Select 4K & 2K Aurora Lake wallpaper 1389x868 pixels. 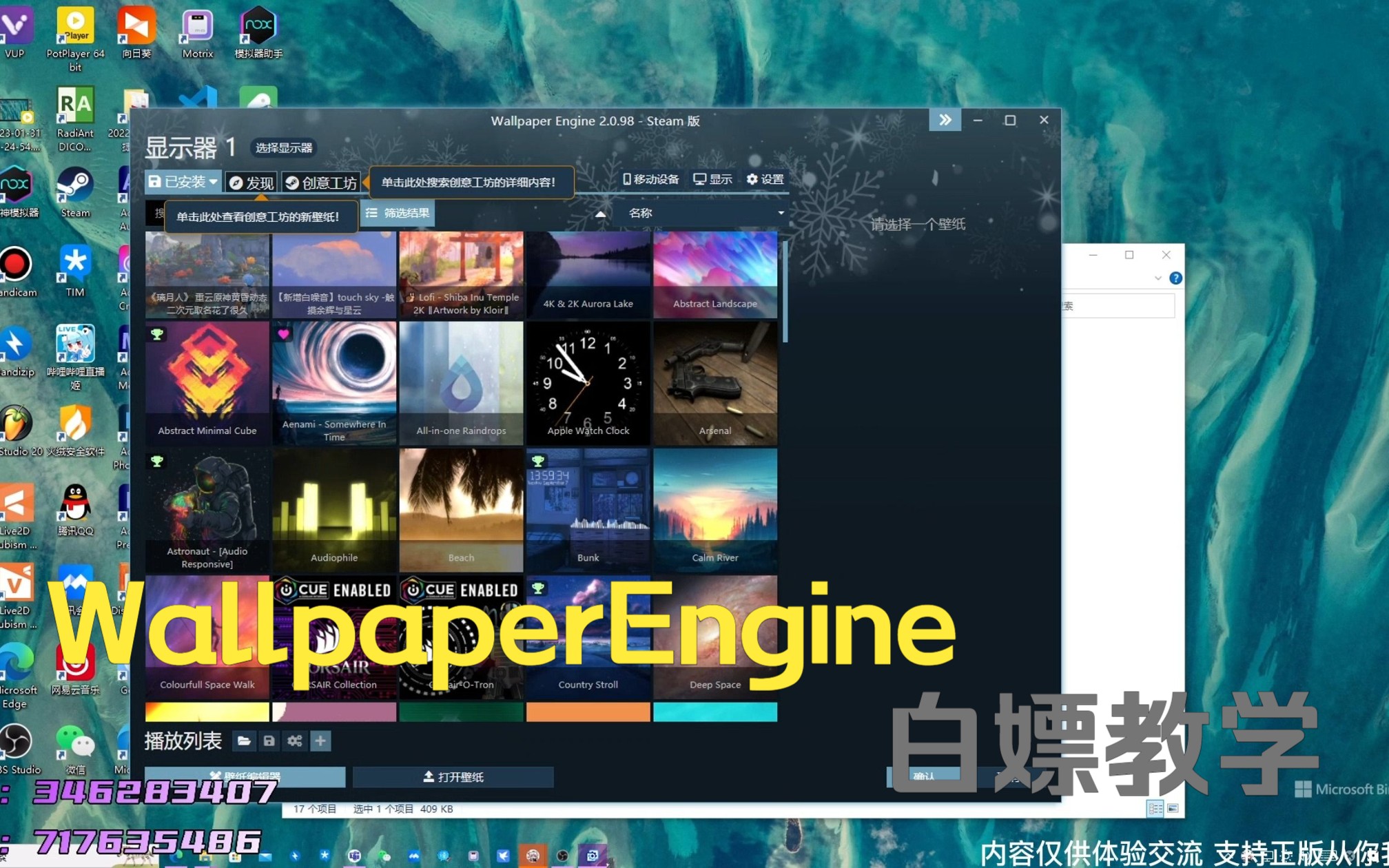point(588,274)
